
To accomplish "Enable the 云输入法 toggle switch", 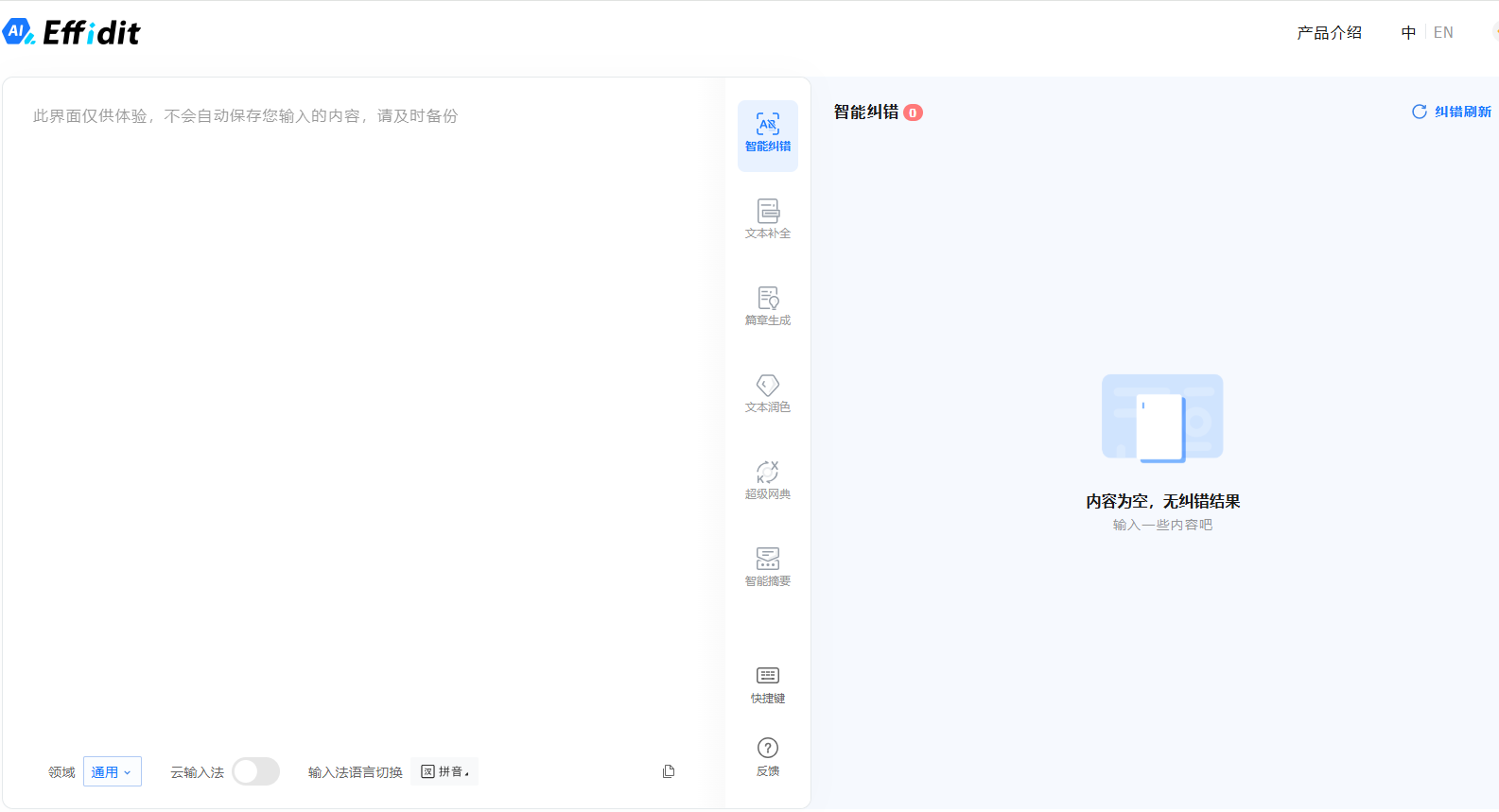I will (255, 772).
